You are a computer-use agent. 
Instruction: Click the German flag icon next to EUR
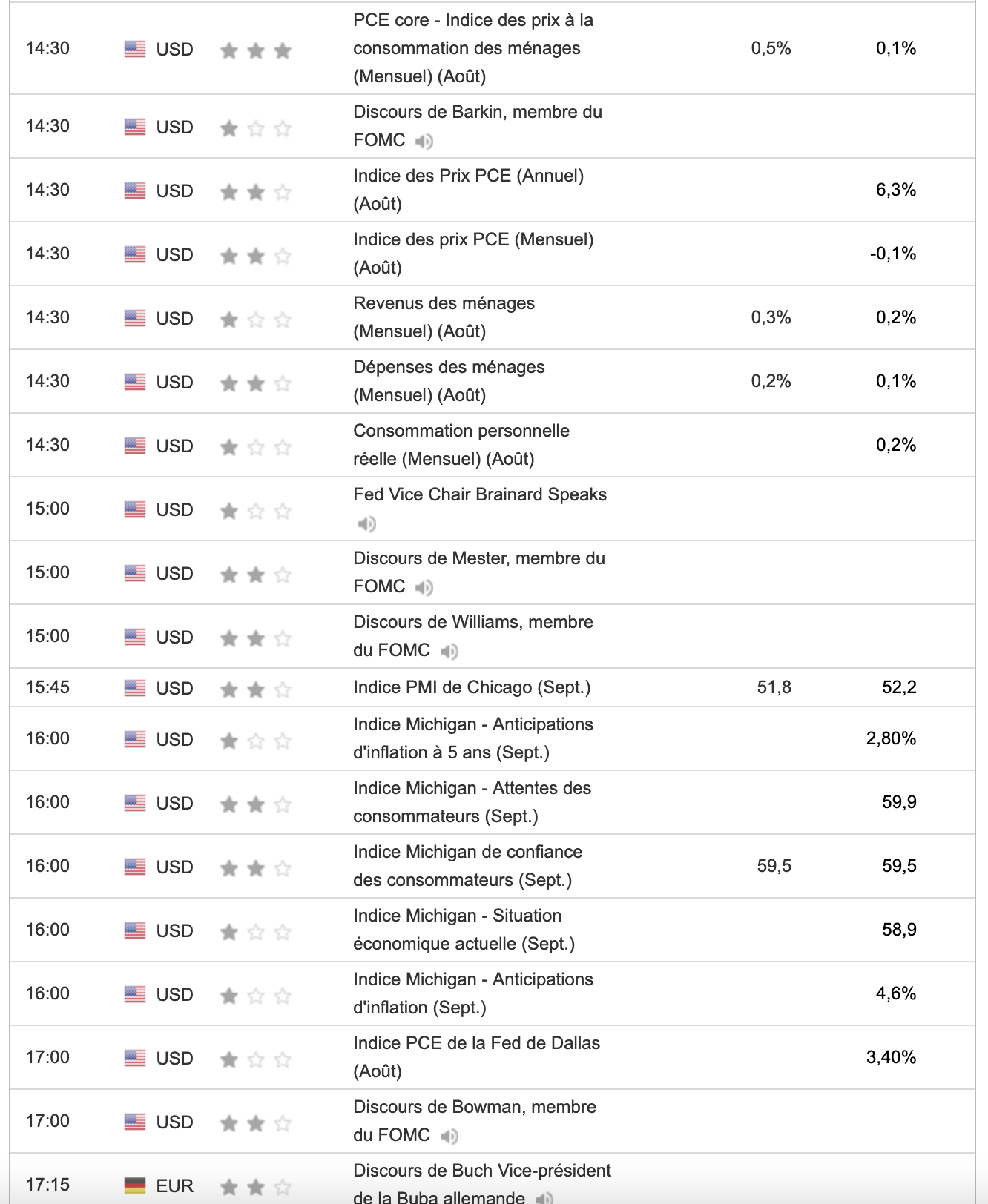pyautogui.click(x=135, y=1185)
